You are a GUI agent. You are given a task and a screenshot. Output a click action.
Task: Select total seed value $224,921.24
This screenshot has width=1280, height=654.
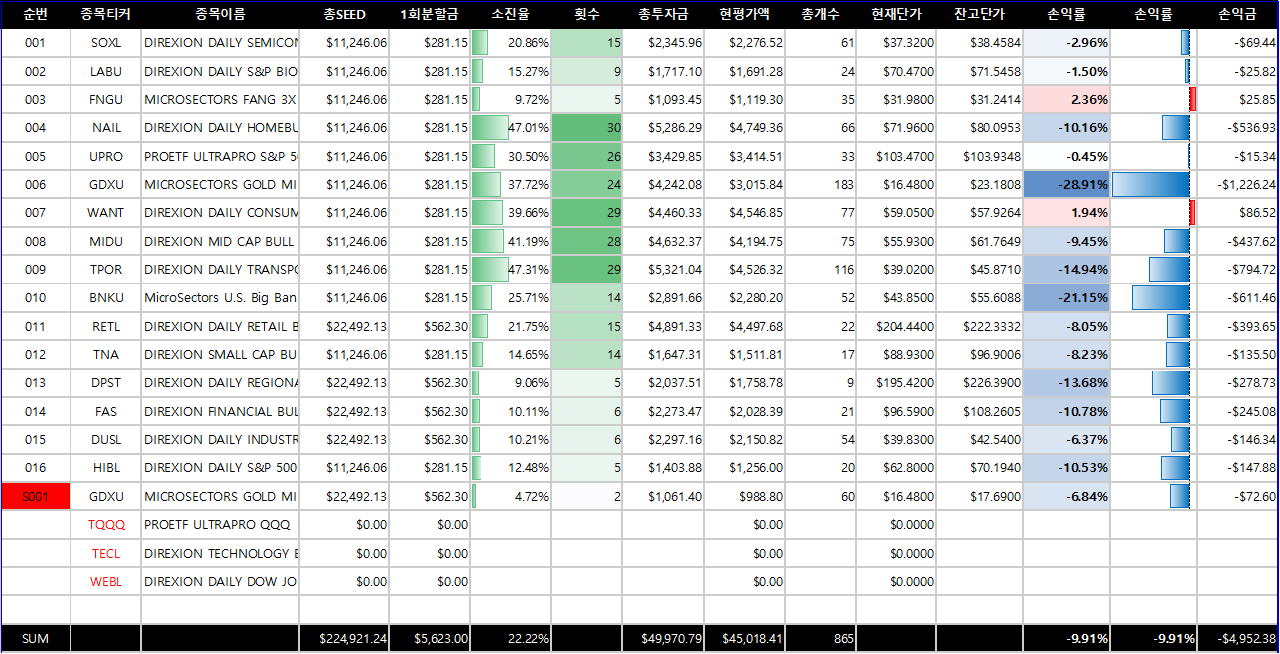point(344,638)
